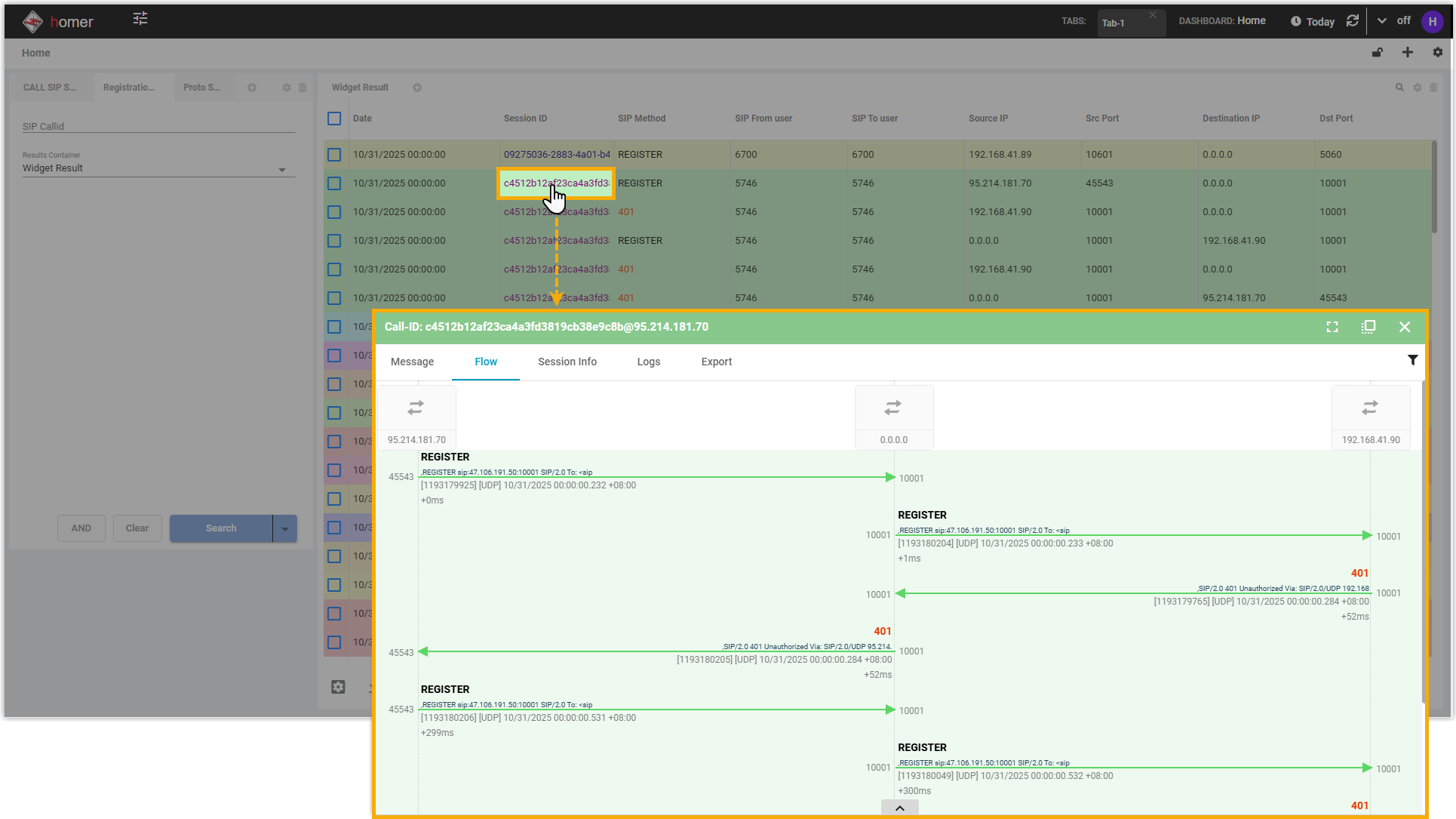Open call dialog in new window
The image size is (1456, 819).
[x=1368, y=327]
